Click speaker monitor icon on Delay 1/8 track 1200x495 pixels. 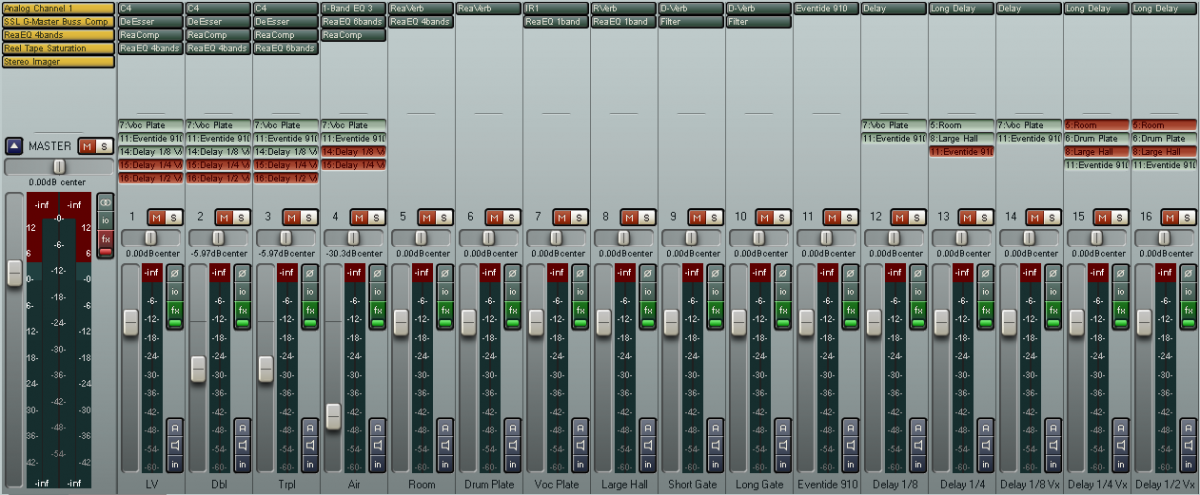click(x=918, y=445)
